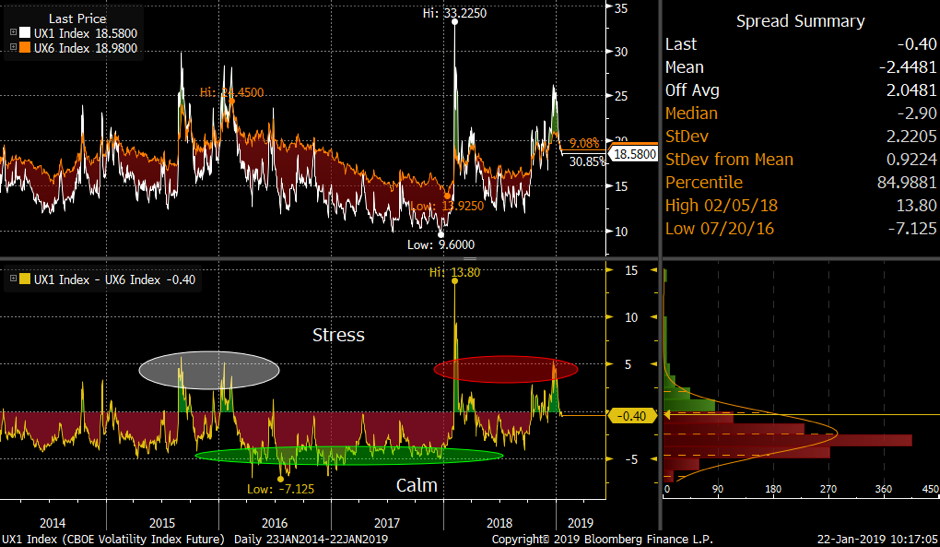Click the 'High 02/05/18' row label

coord(721,206)
